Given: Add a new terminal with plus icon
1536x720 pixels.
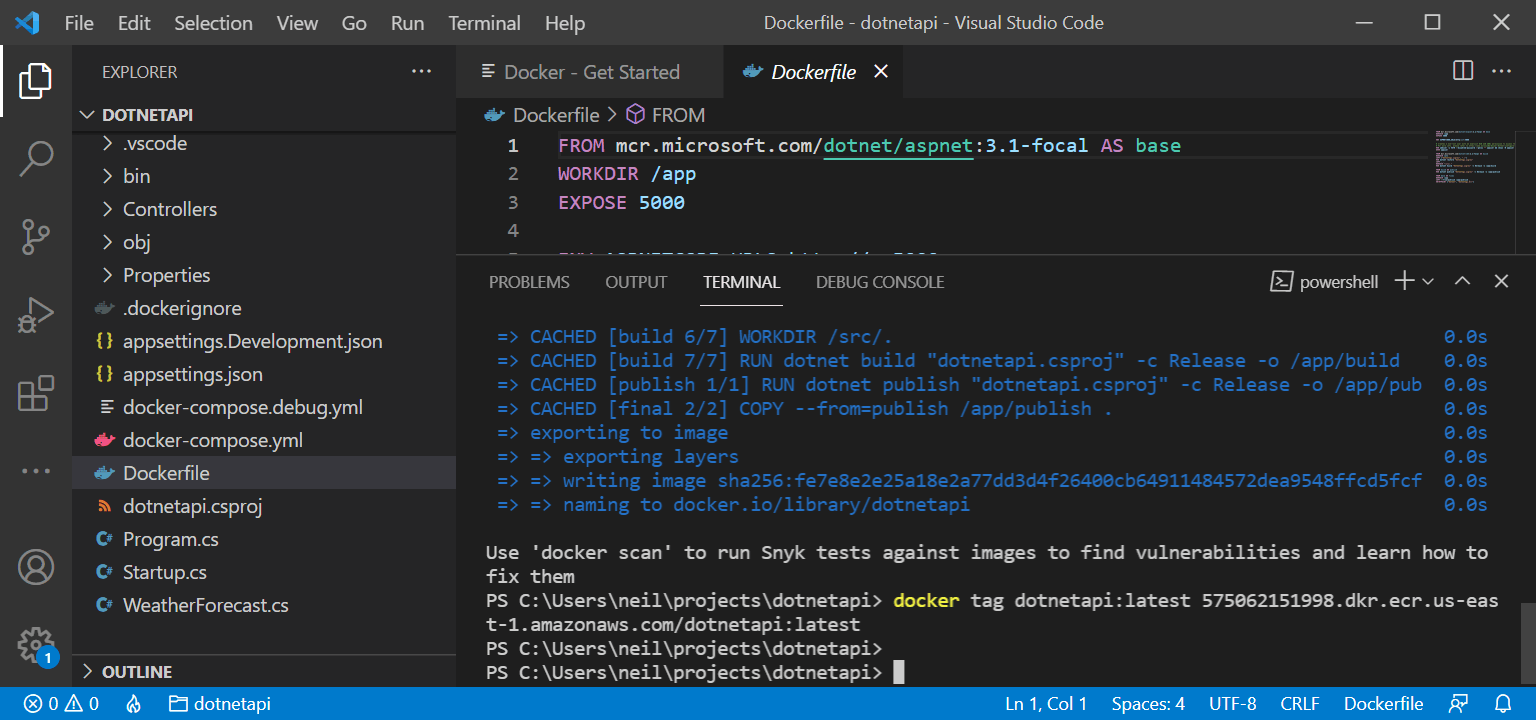Looking at the screenshot, I should (x=1404, y=282).
